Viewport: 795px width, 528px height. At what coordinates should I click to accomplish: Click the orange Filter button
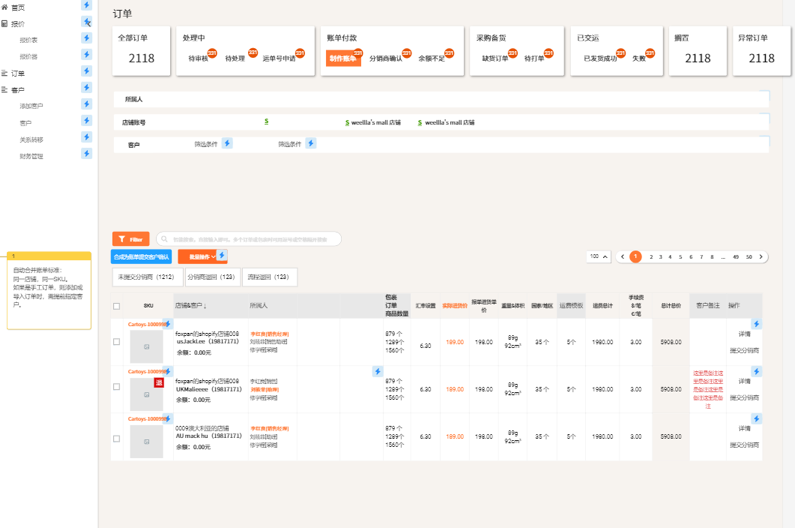pyautogui.click(x=131, y=240)
